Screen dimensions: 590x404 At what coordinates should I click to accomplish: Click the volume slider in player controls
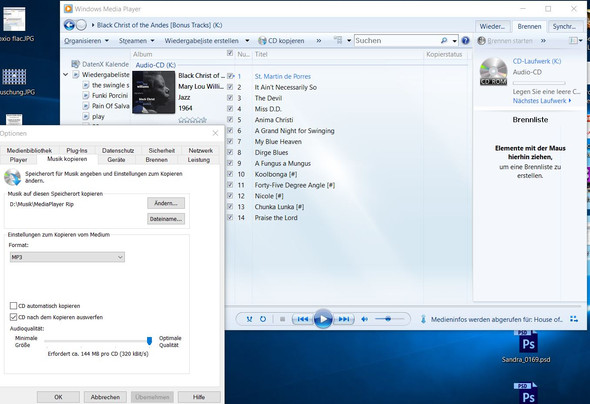[389, 319]
